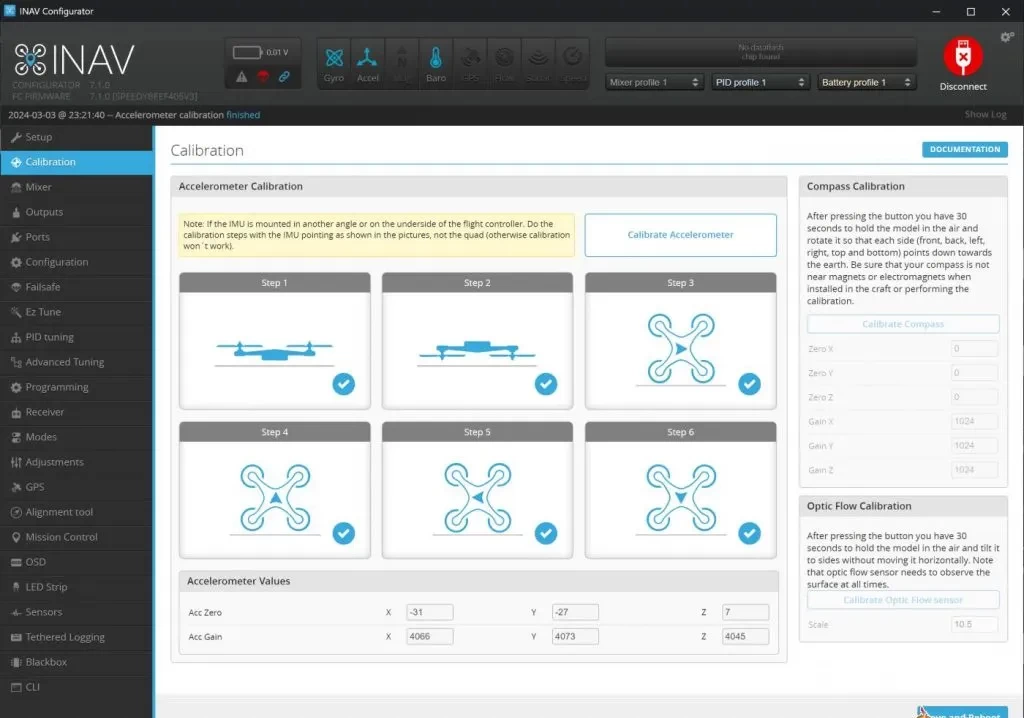
Task: Open the OSD tab
Action: pos(76,562)
